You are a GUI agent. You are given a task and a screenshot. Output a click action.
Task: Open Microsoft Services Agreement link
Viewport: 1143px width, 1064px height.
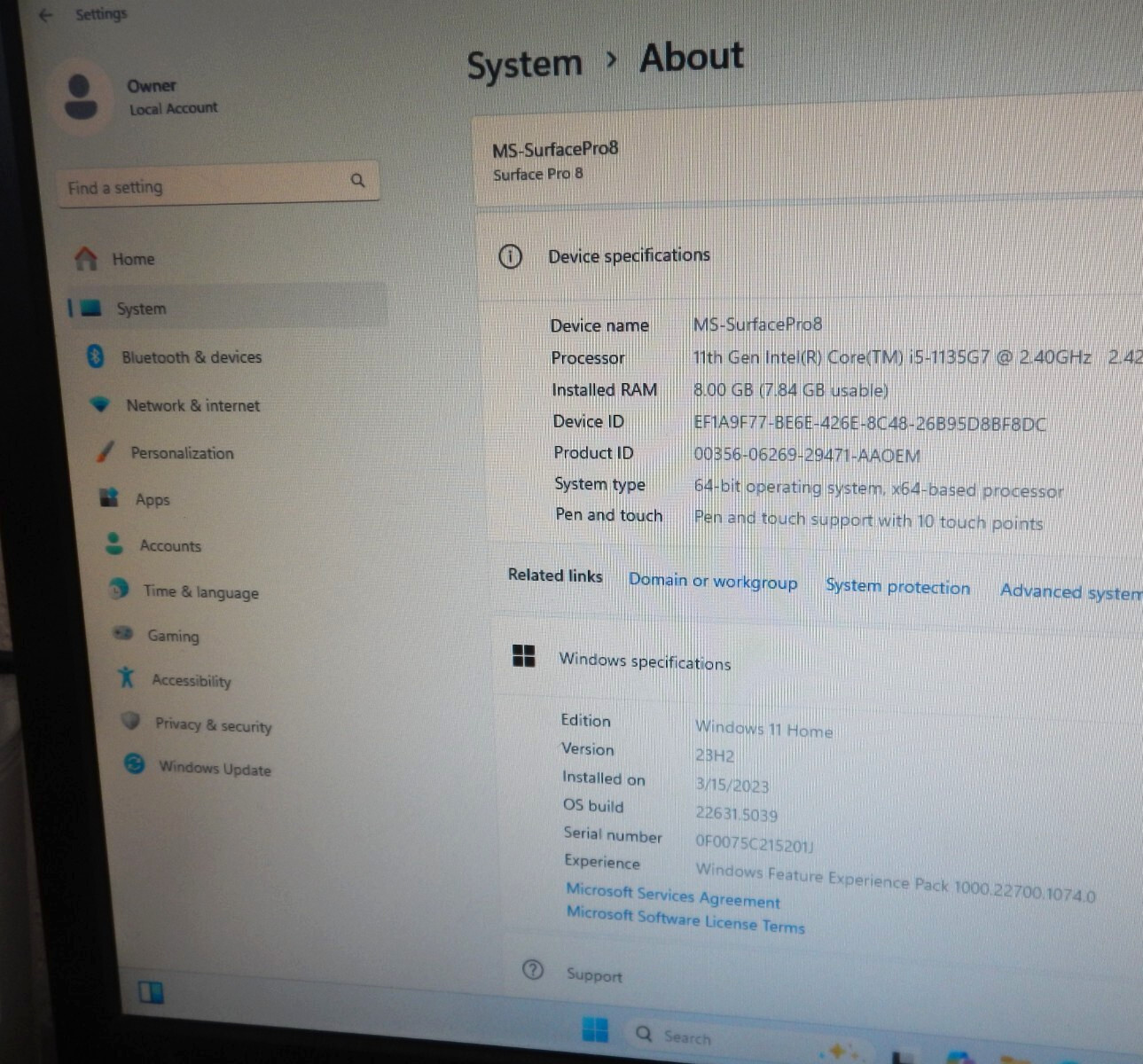(x=673, y=895)
